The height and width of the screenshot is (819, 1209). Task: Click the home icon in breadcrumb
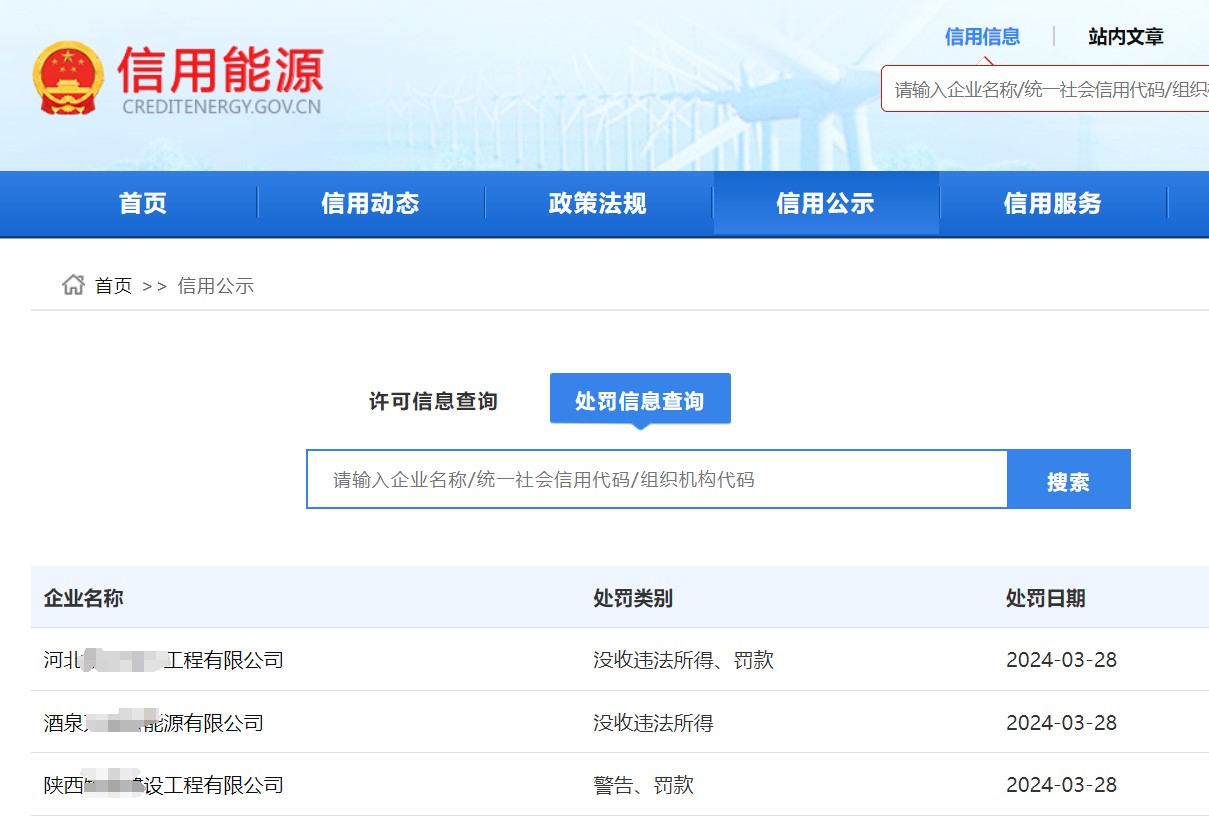point(73,285)
